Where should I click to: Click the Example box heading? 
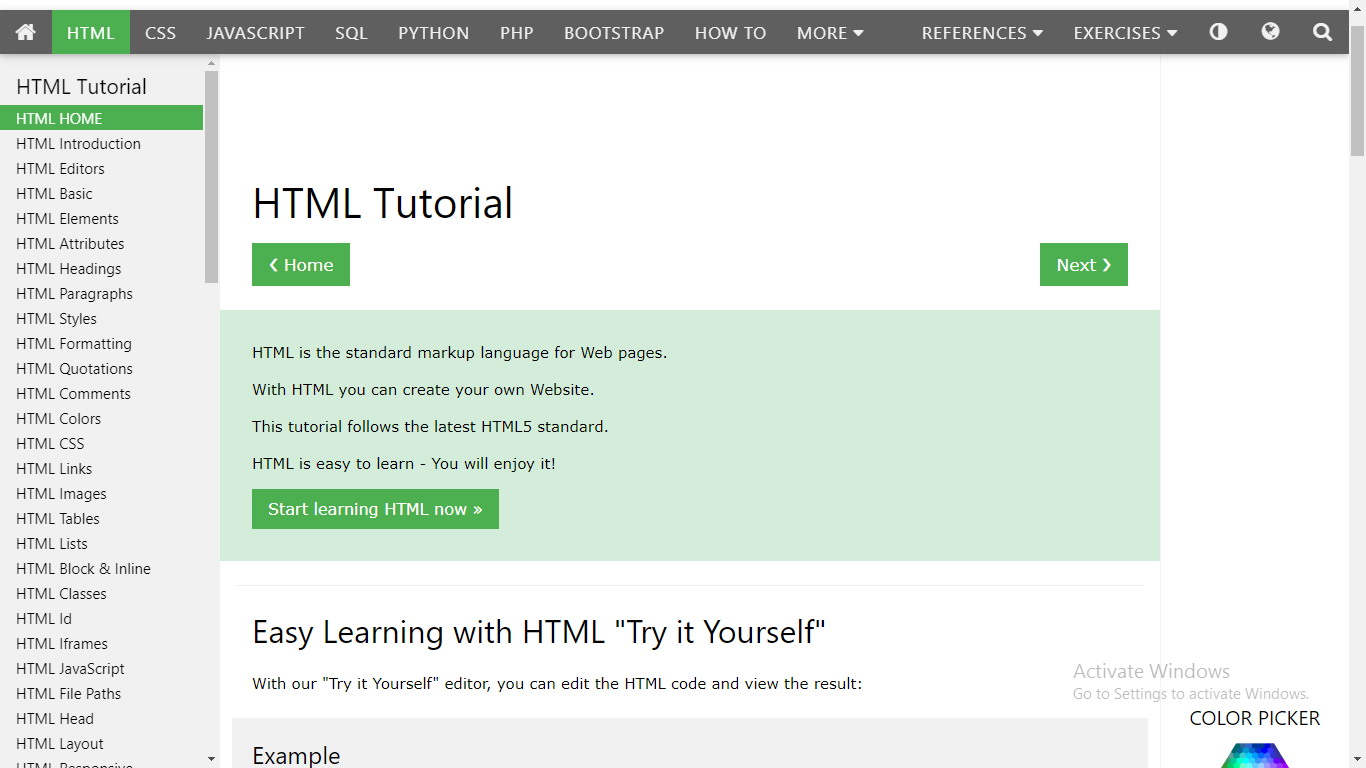296,756
